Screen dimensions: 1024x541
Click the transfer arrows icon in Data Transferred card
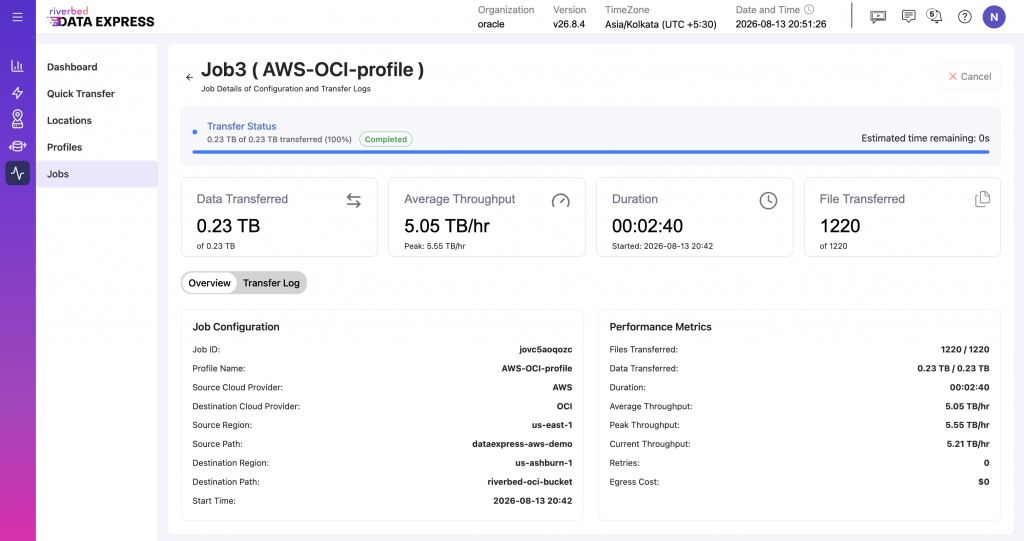coord(353,201)
